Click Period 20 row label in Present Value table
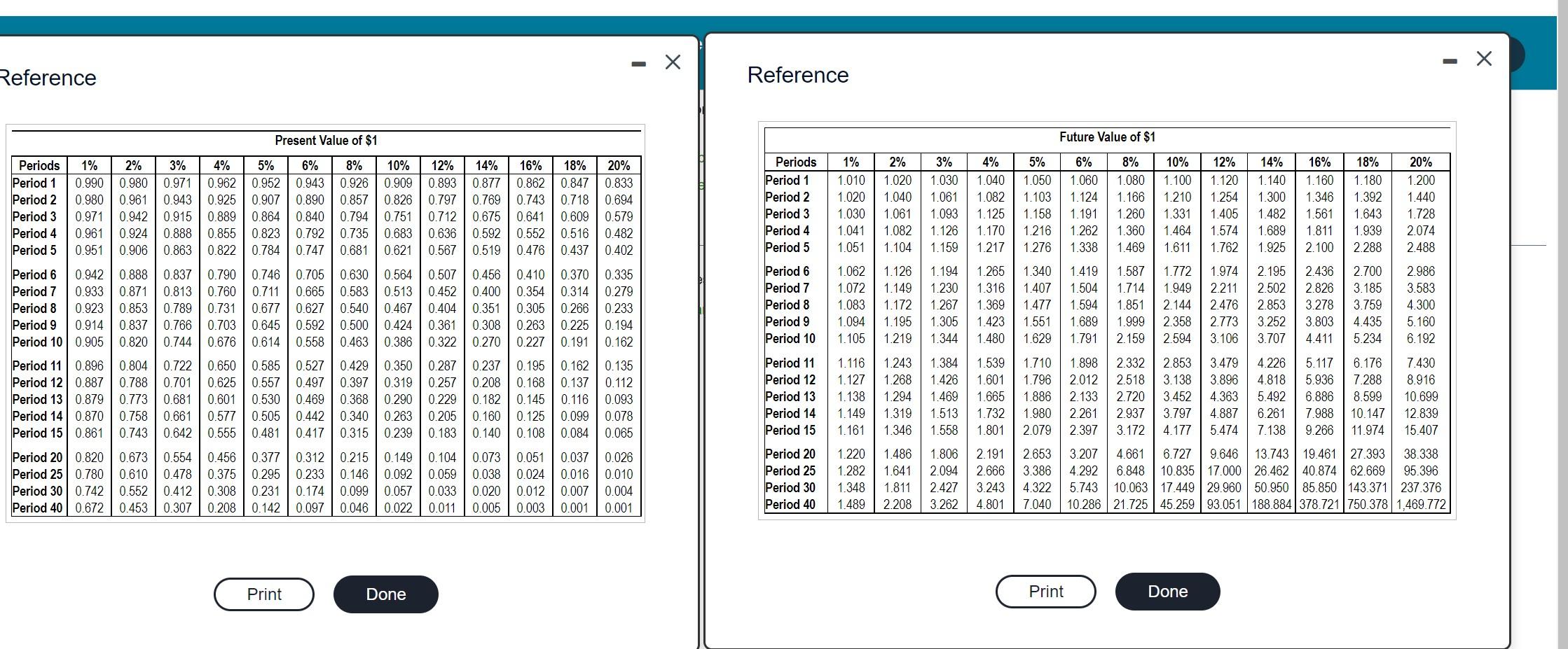Viewport: 1568px width, 649px height. pos(37,458)
